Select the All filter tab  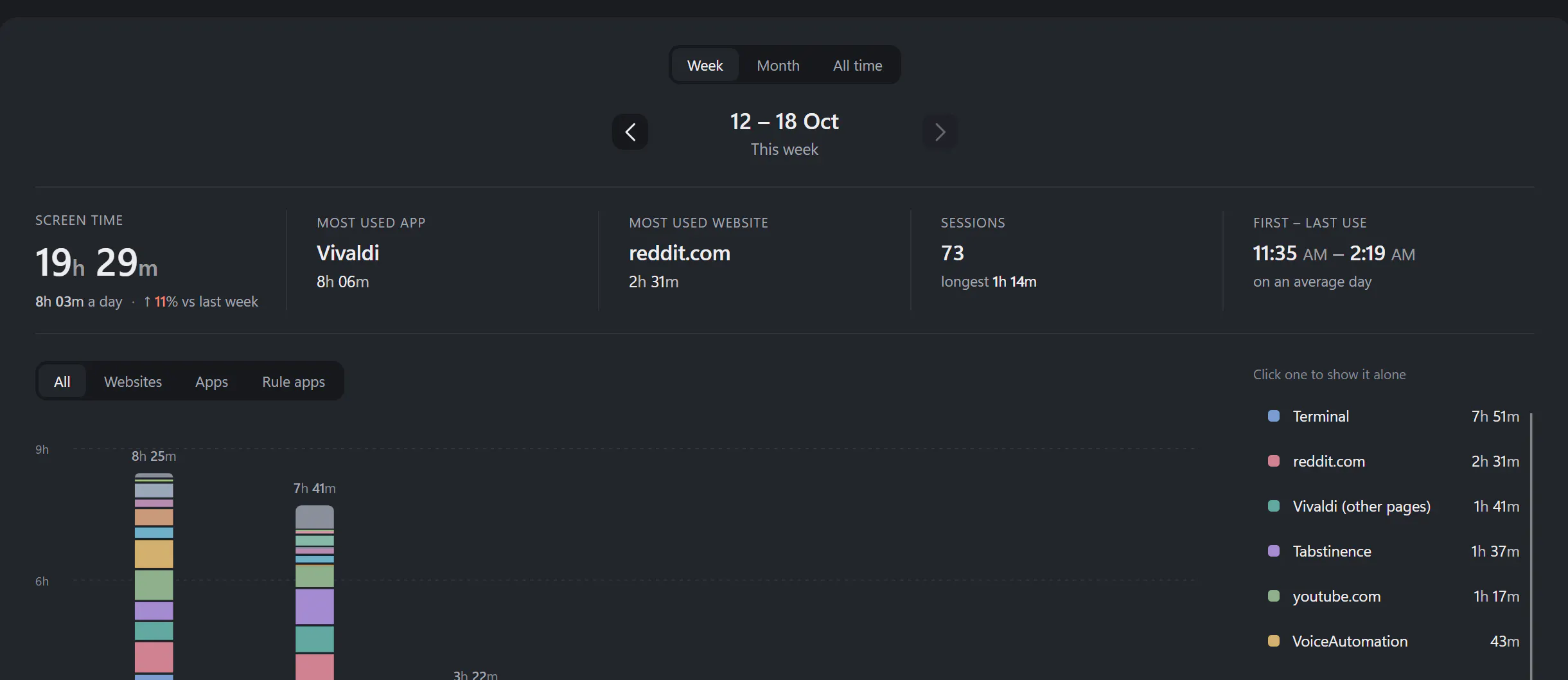pos(62,381)
